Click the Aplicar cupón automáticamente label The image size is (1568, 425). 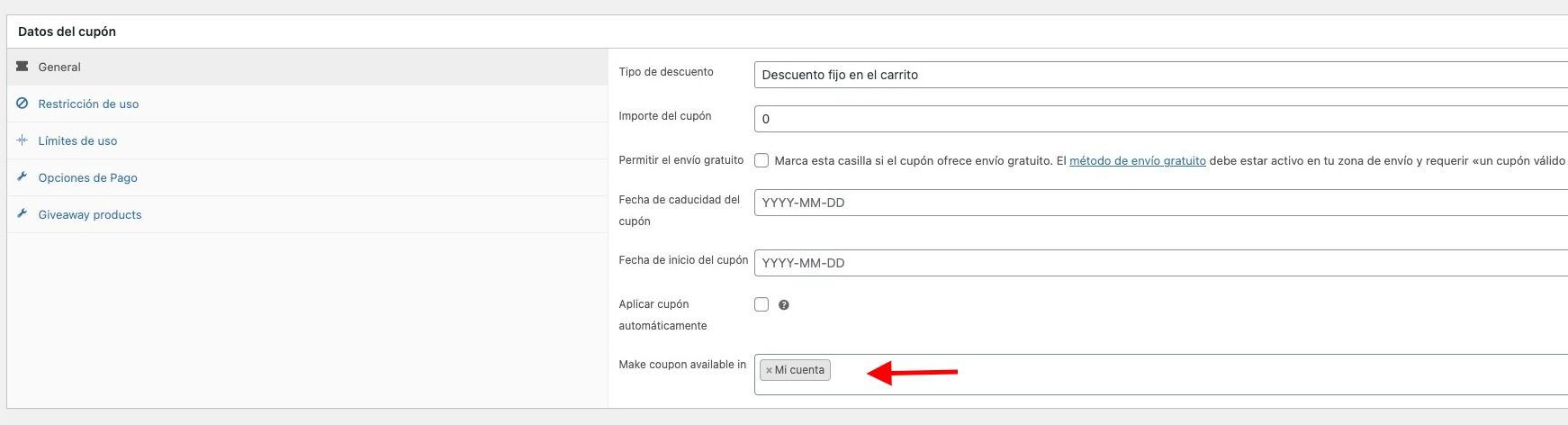tap(663, 315)
